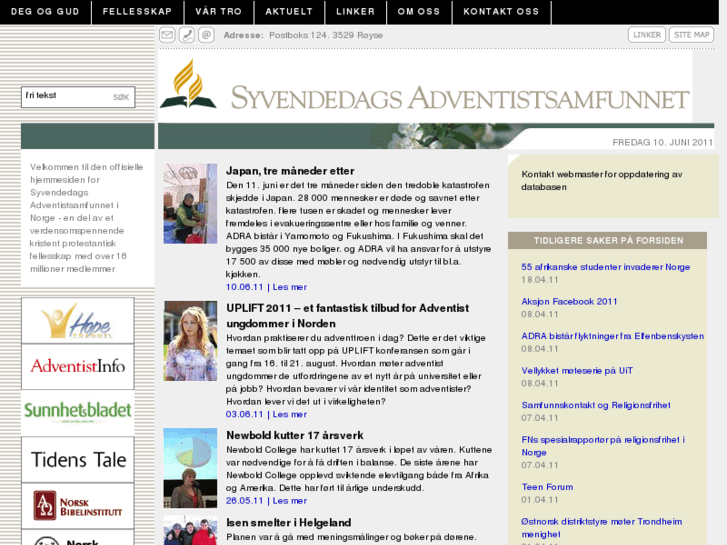Open the Hope Channel banner
This screenshot has height=545, width=727.
tap(78, 321)
